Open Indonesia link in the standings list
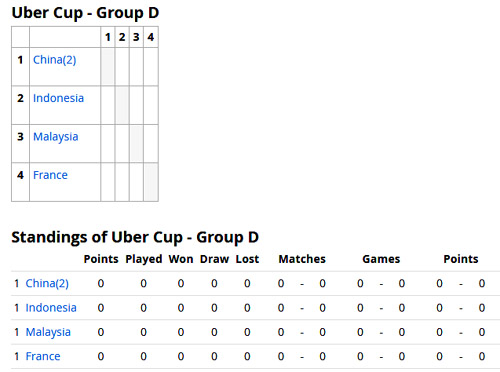Screen dimensions: 500x372 [x=51, y=308]
